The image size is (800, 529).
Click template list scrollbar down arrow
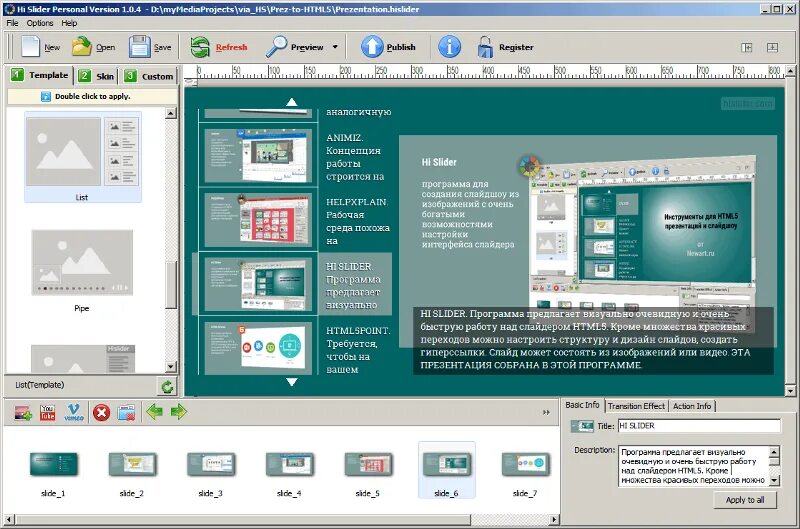(x=171, y=367)
